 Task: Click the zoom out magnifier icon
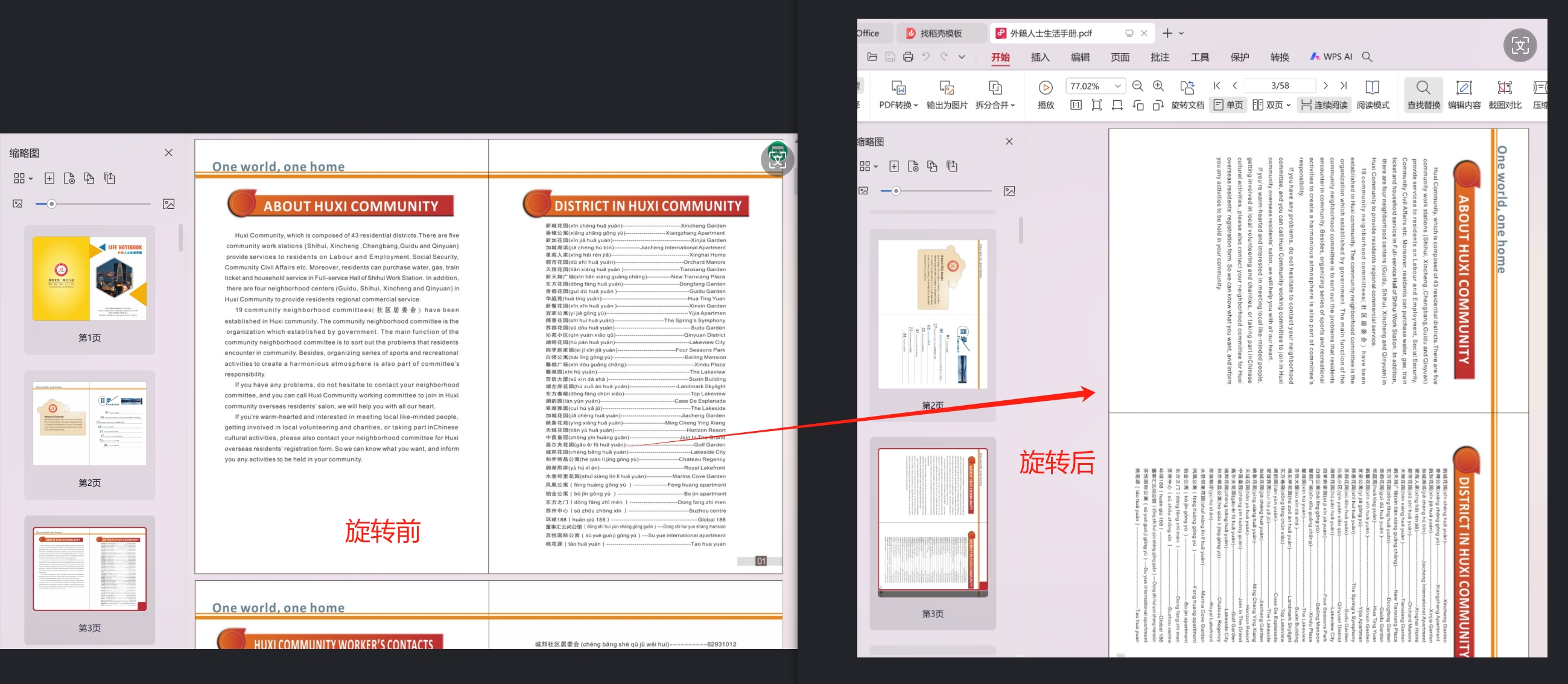(x=1137, y=86)
